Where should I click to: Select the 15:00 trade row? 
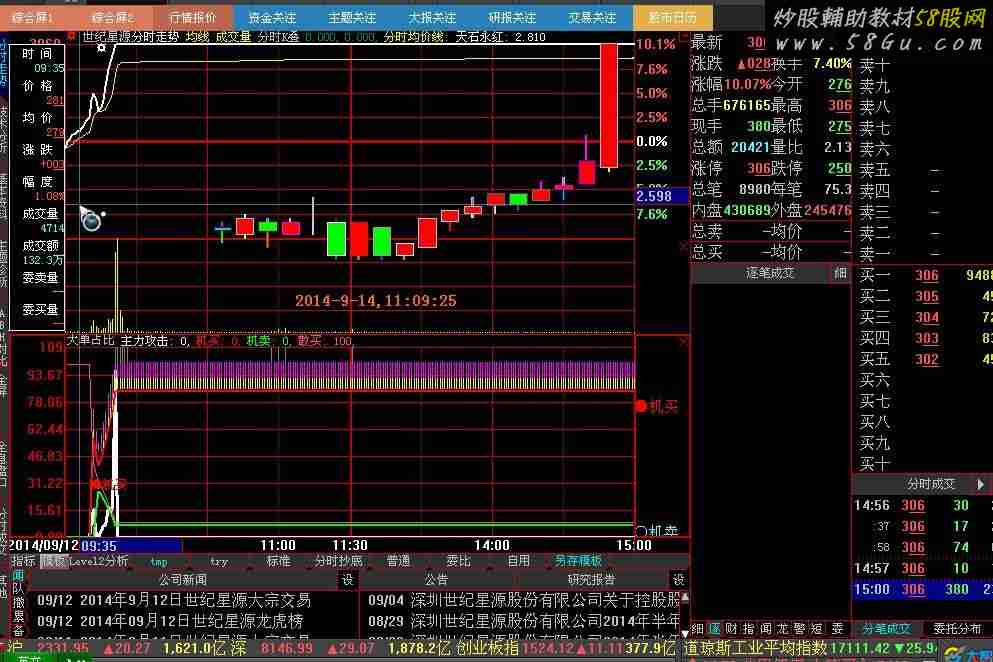pyautogui.click(x=923, y=589)
